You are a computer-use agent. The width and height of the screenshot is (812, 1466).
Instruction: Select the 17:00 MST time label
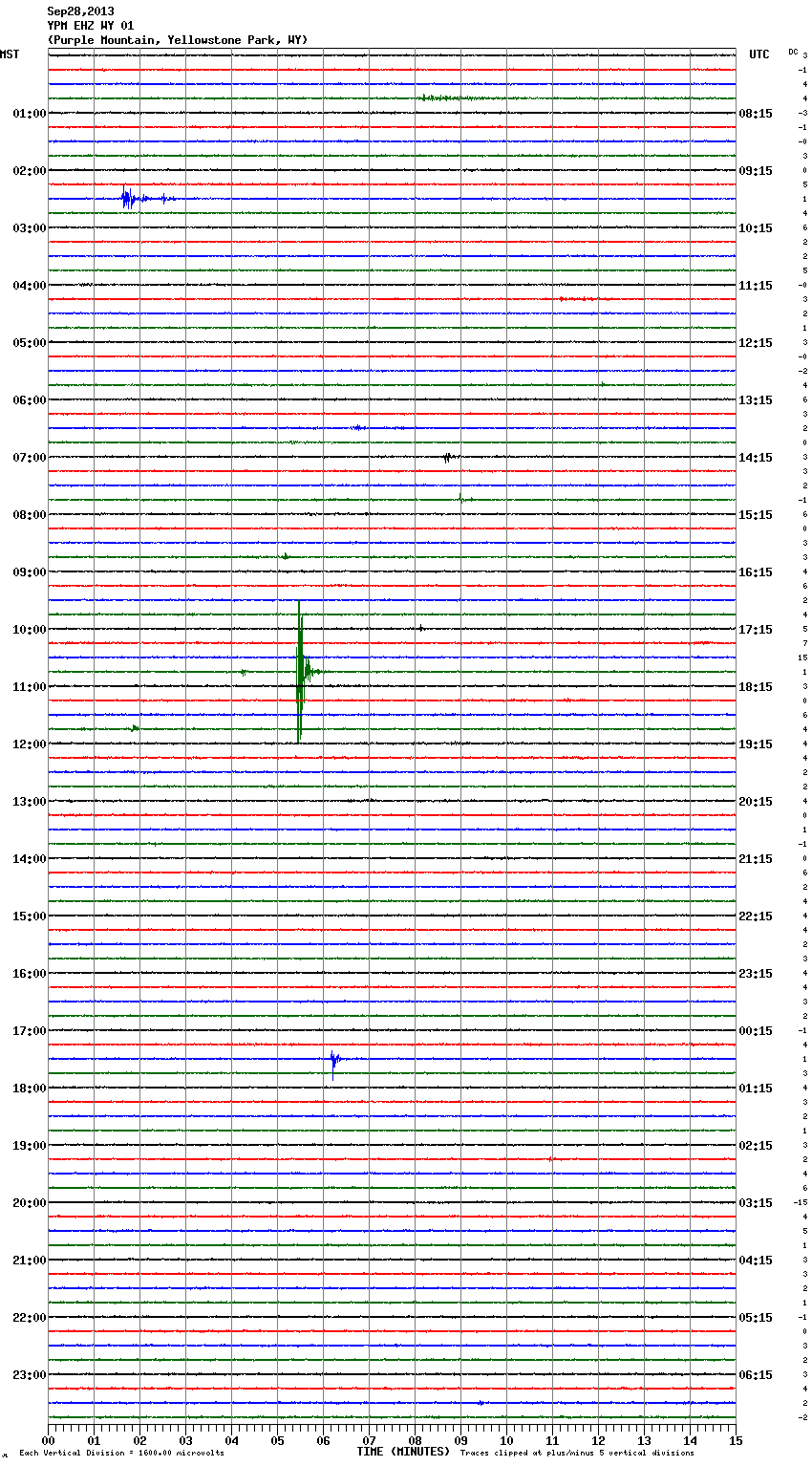(30, 1031)
